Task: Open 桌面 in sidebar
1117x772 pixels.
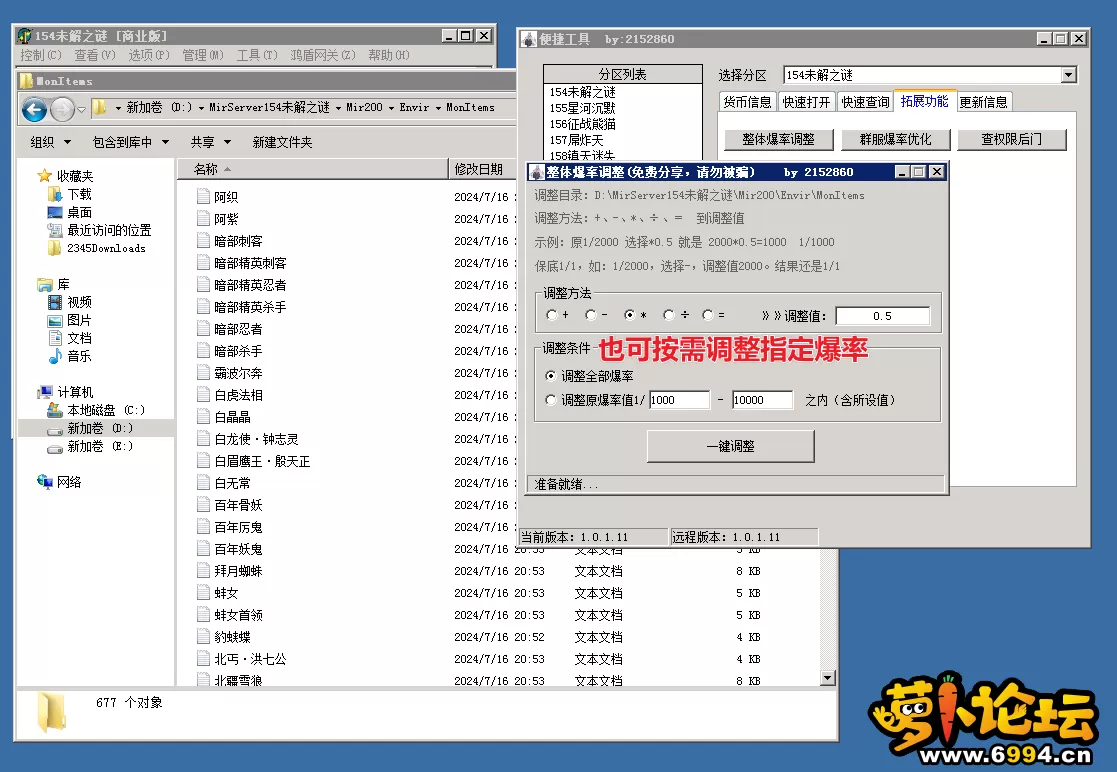Action: coord(79,212)
